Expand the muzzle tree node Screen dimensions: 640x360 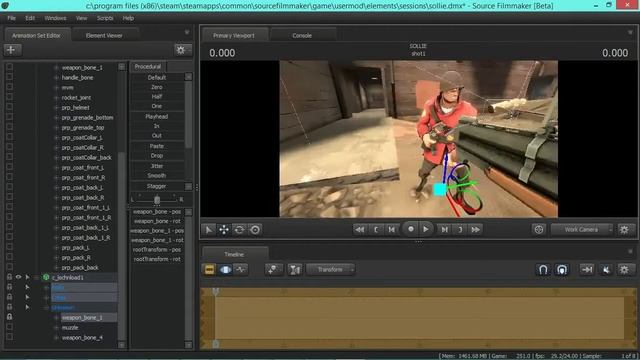56,327
